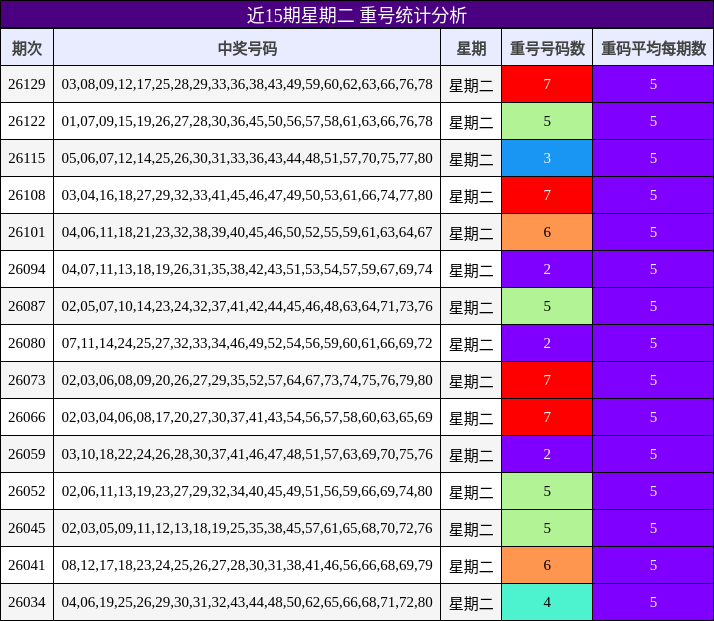Select winning numbers of issue 26115
This screenshot has width=714, height=621.
[x=247, y=158]
